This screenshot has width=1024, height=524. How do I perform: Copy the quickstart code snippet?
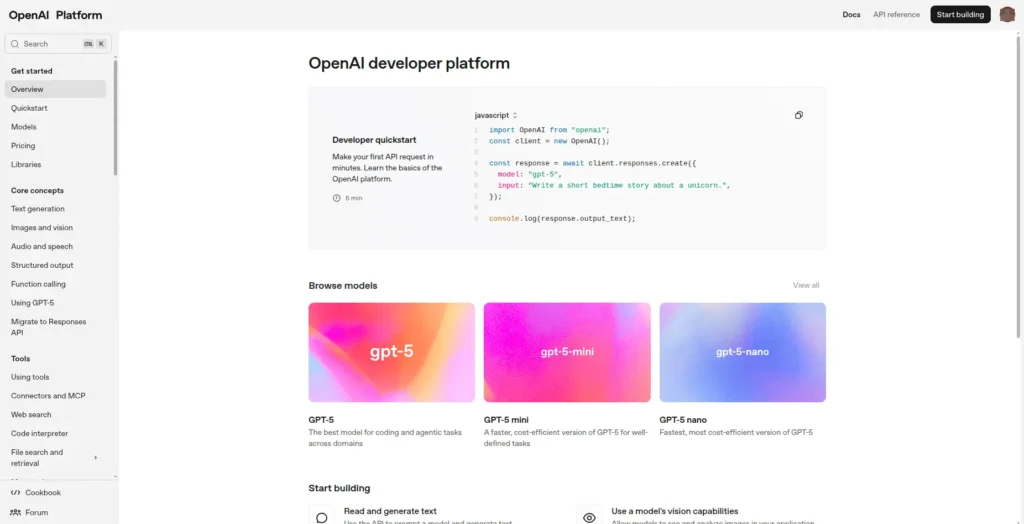click(x=798, y=115)
